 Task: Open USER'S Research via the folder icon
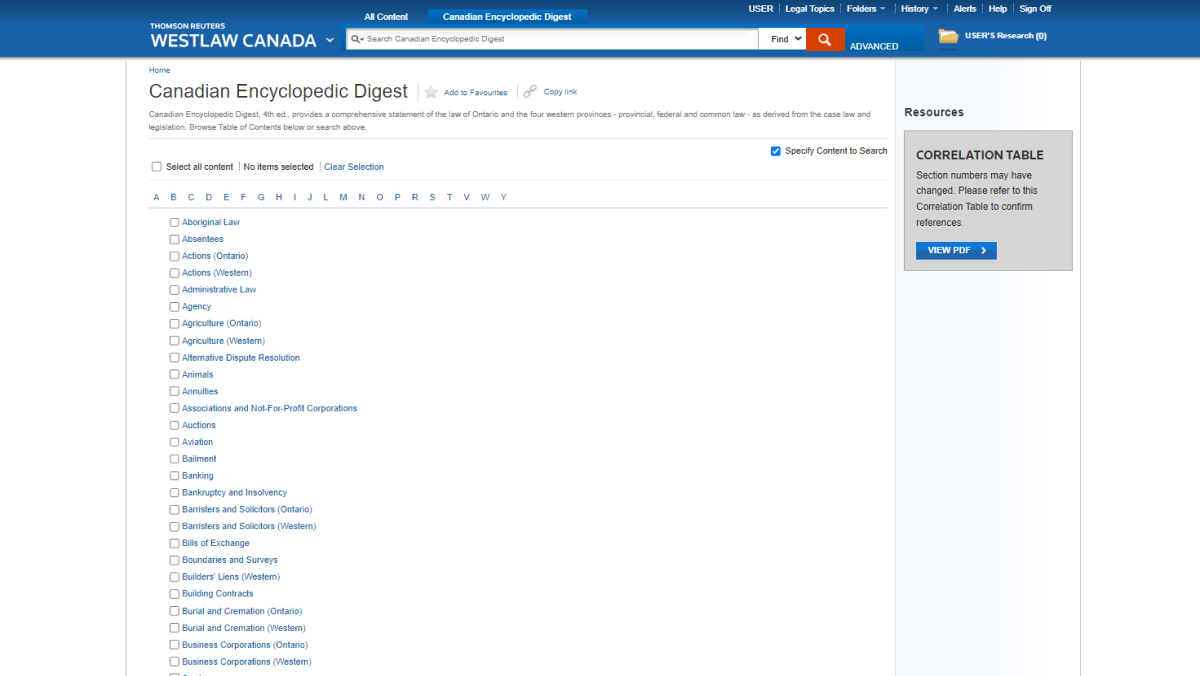947,35
